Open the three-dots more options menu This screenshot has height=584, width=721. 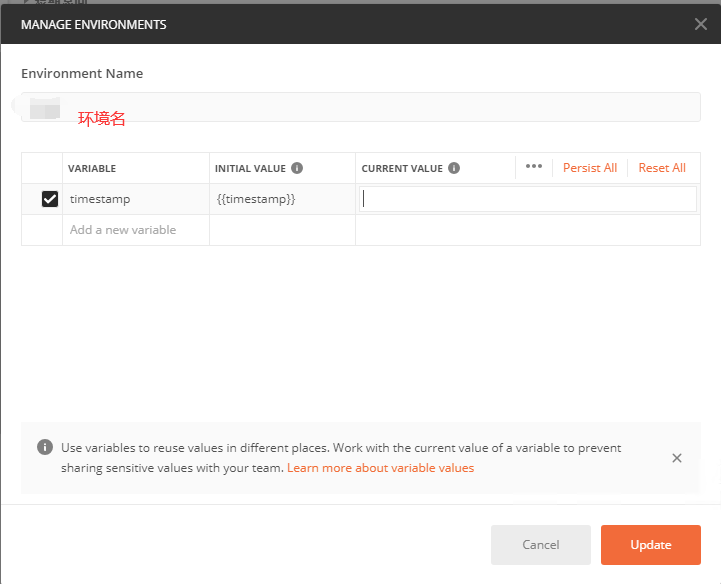coord(534,166)
